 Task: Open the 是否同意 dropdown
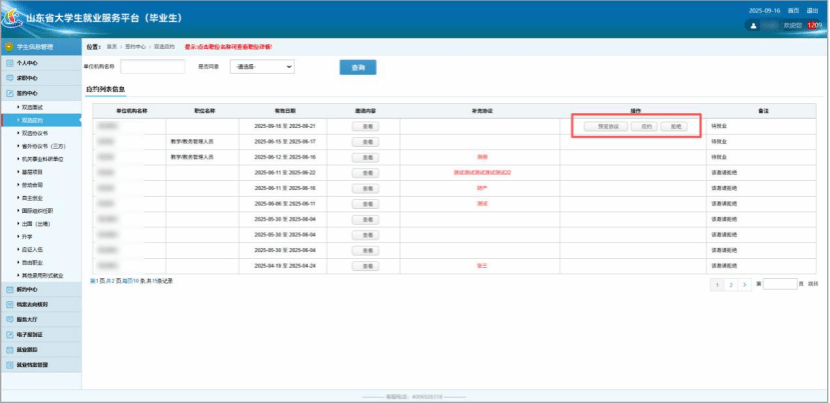tap(261, 67)
